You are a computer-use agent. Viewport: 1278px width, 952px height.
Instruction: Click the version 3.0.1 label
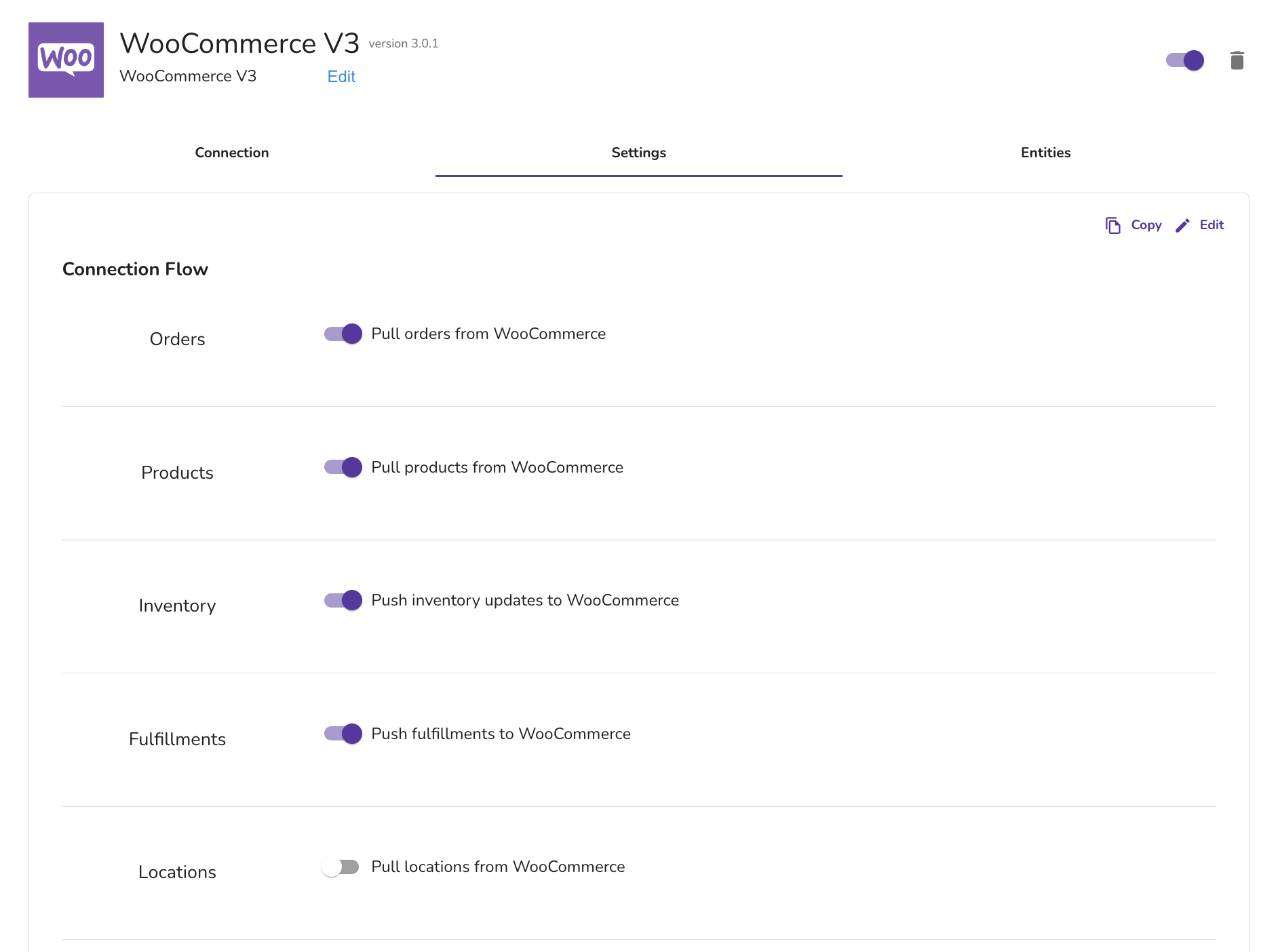pyautogui.click(x=404, y=43)
